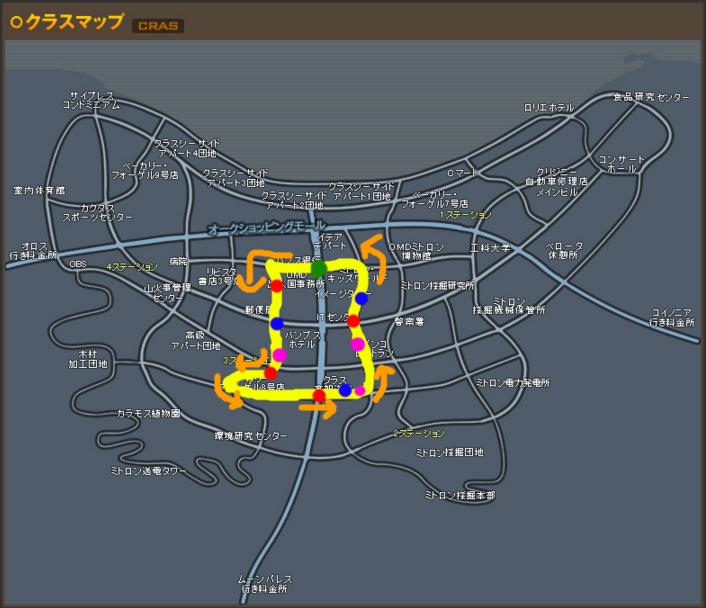Click イデアデパート label
The height and width of the screenshot is (608, 706).
point(331,241)
